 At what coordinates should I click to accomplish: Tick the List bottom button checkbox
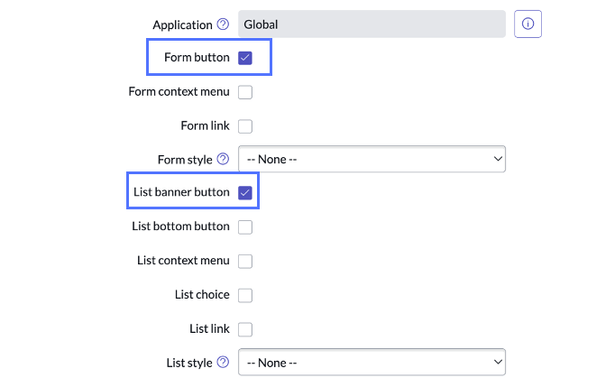point(245,227)
